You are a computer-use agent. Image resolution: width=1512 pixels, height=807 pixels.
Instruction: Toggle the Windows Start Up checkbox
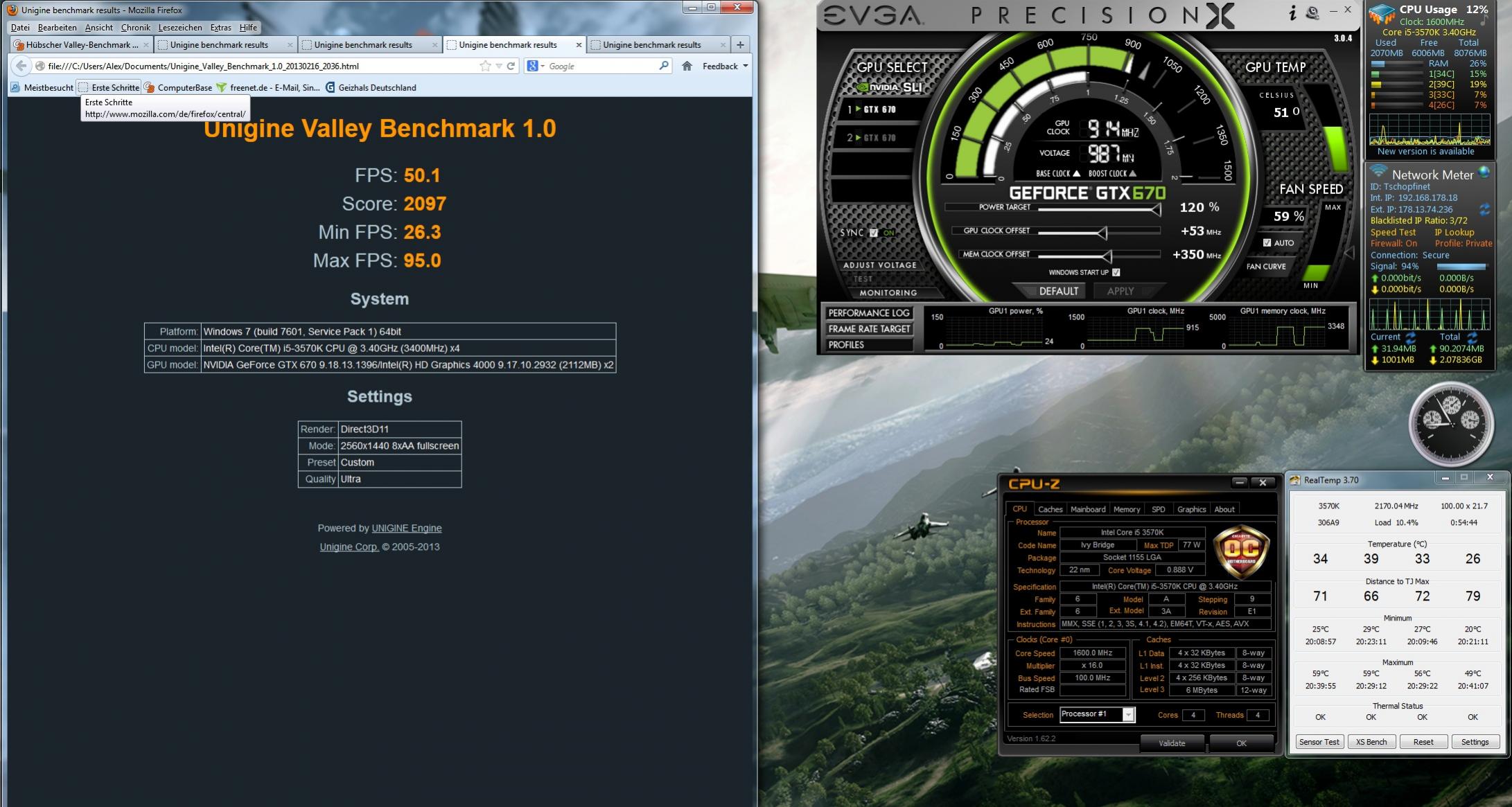point(1116,272)
